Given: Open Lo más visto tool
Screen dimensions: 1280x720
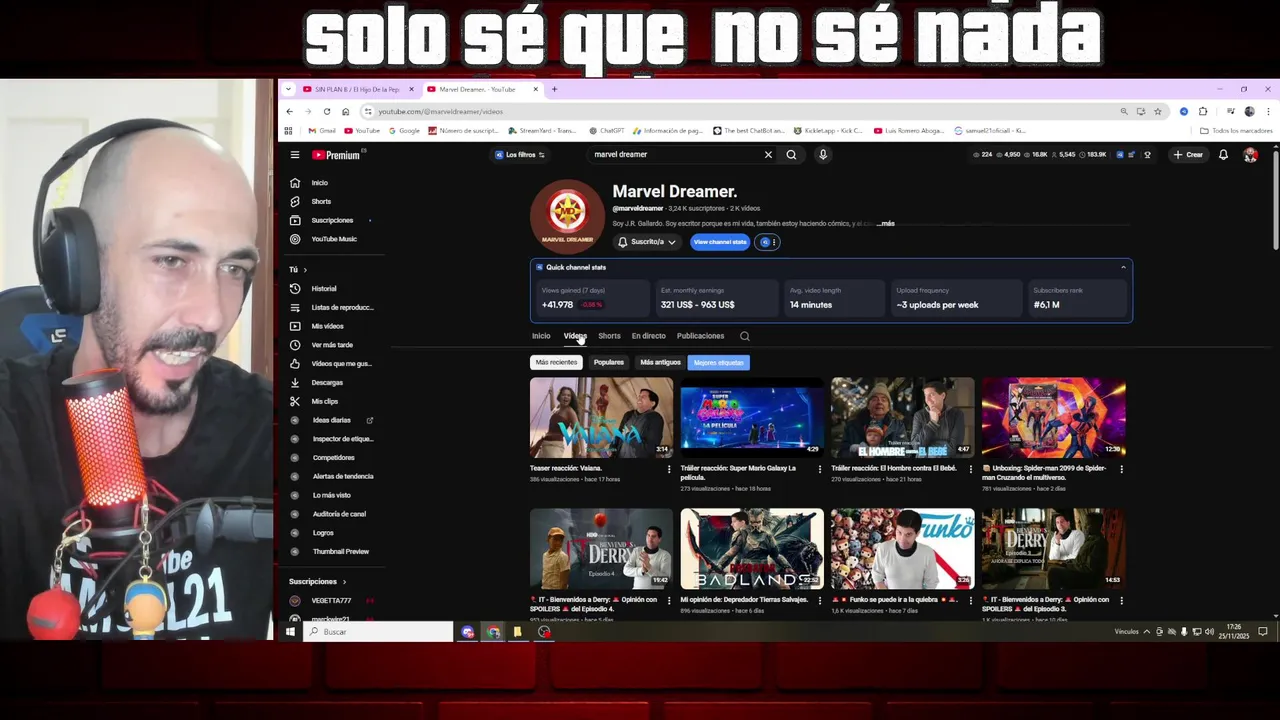Looking at the screenshot, I should pyautogui.click(x=330, y=495).
